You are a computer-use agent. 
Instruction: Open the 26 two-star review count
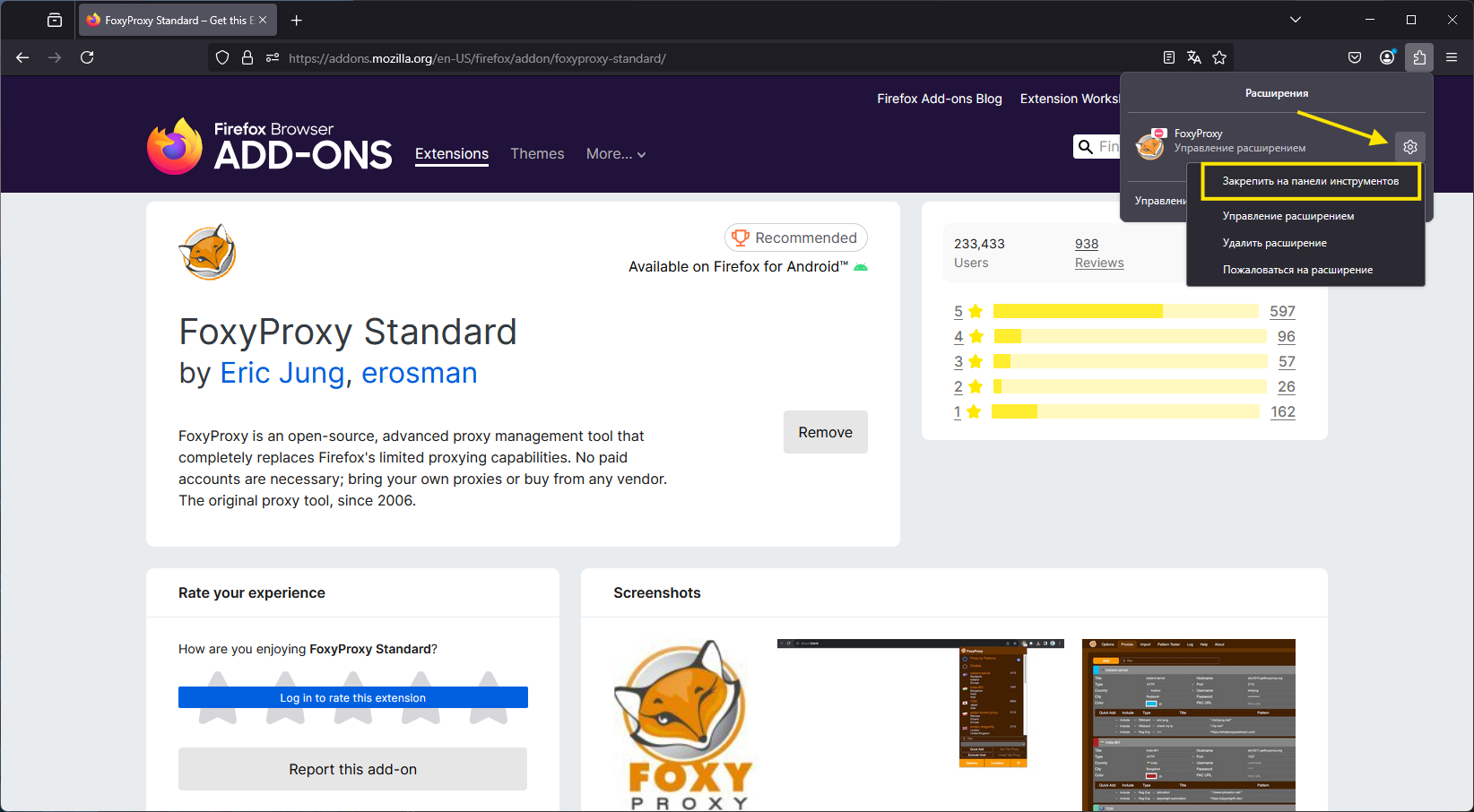(x=1287, y=386)
